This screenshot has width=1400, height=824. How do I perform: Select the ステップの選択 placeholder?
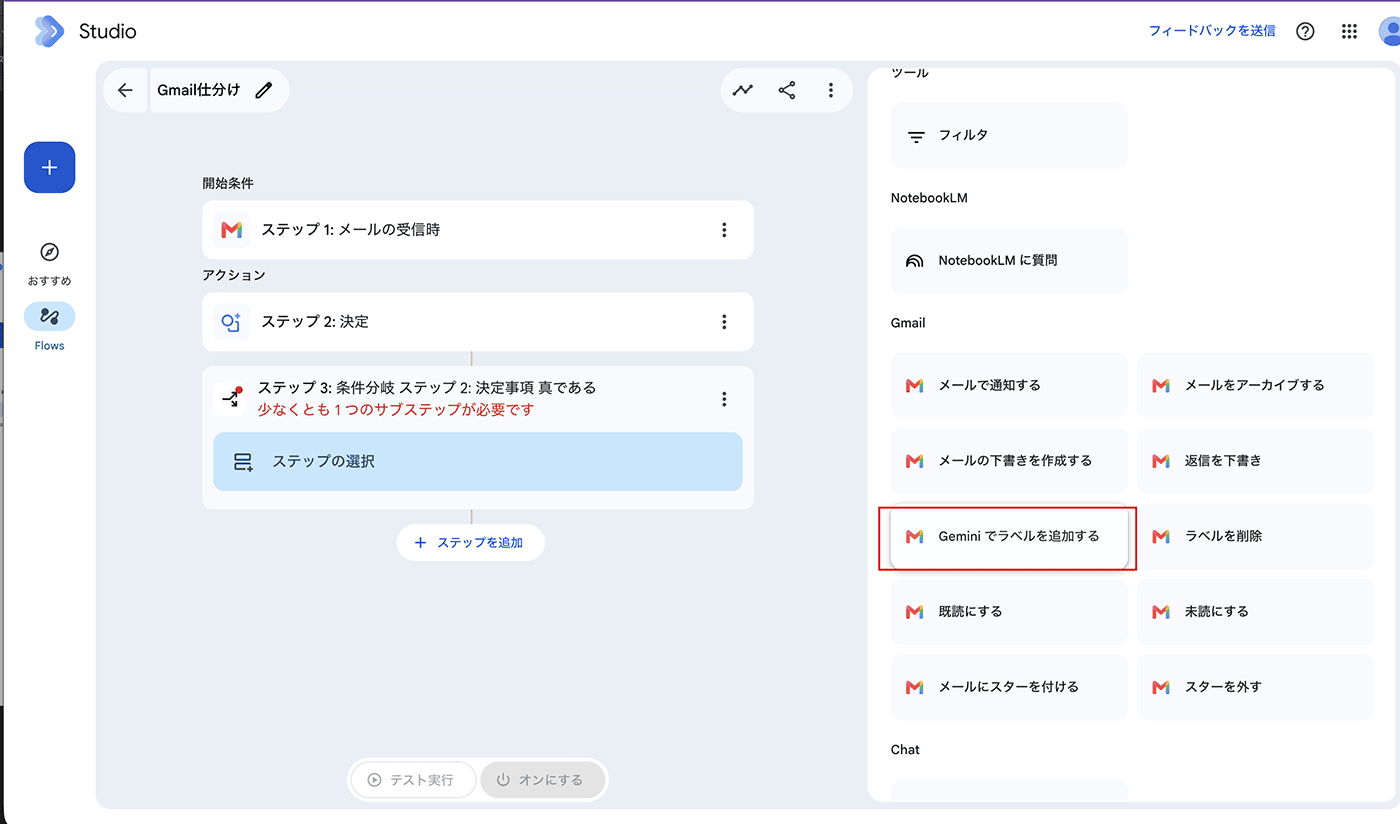coord(478,462)
